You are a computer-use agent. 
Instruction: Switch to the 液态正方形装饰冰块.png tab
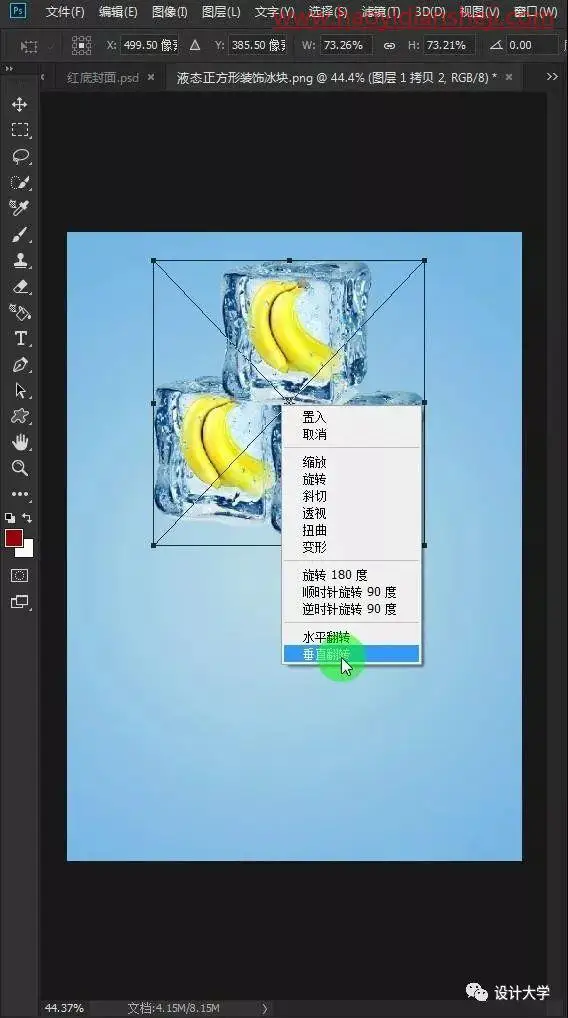[337, 77]
